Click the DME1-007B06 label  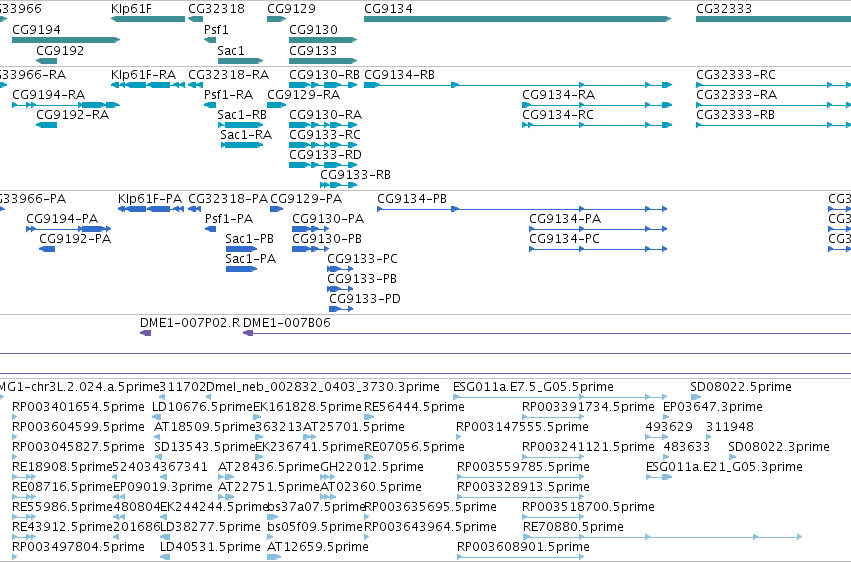287,323
